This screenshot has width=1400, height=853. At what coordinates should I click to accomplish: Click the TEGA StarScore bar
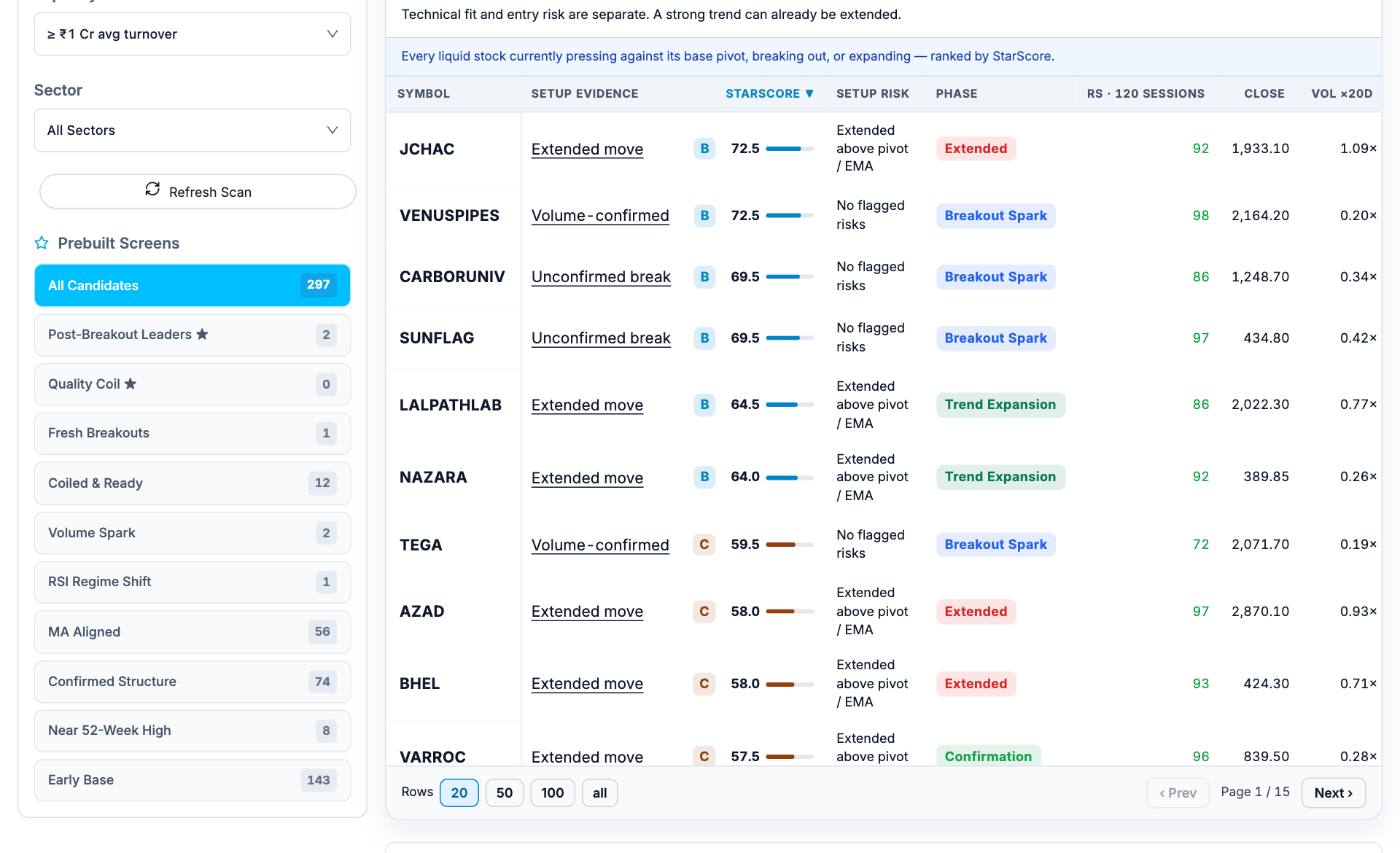pos(790,545)
